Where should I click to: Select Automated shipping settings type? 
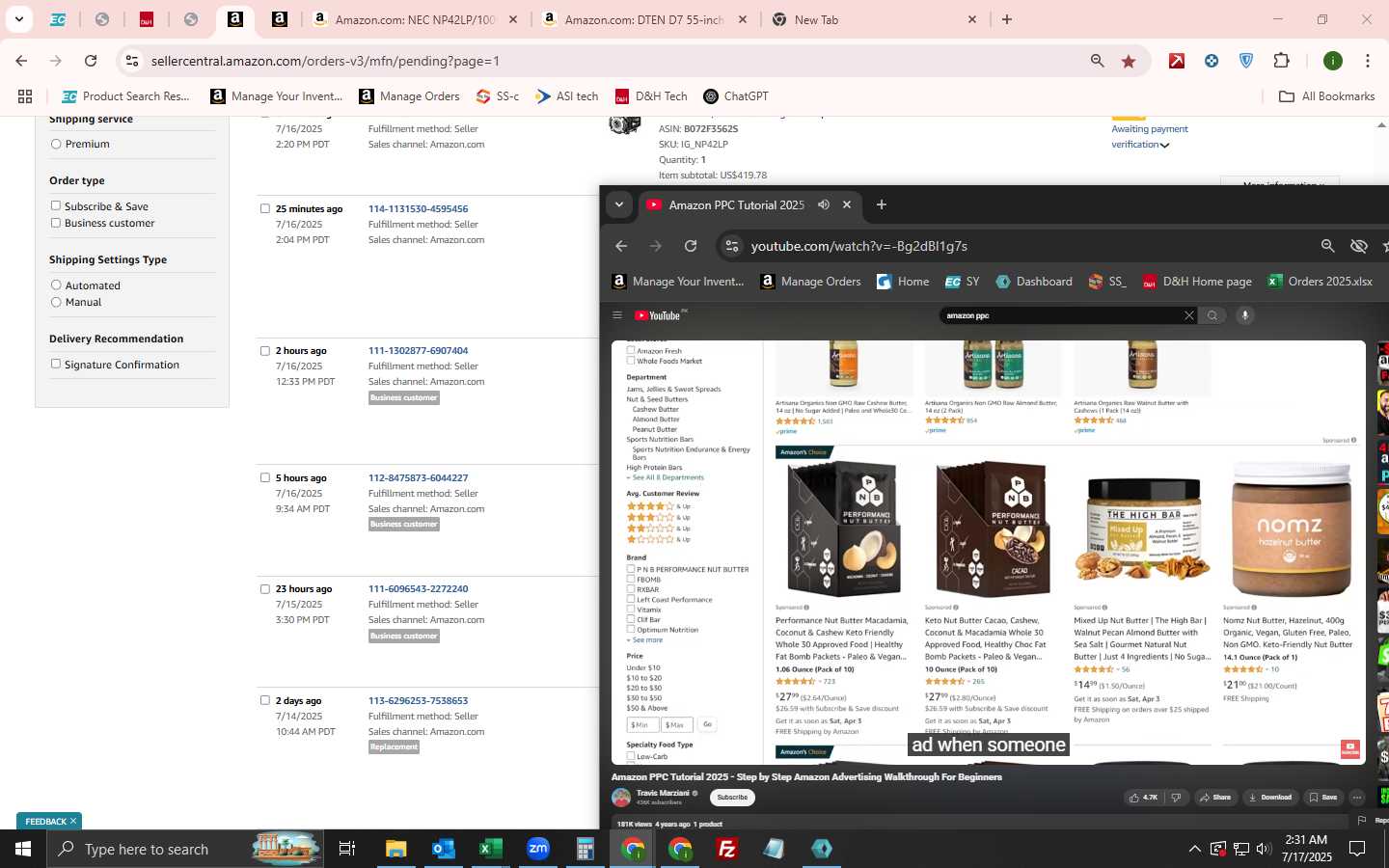pos(56,285)
